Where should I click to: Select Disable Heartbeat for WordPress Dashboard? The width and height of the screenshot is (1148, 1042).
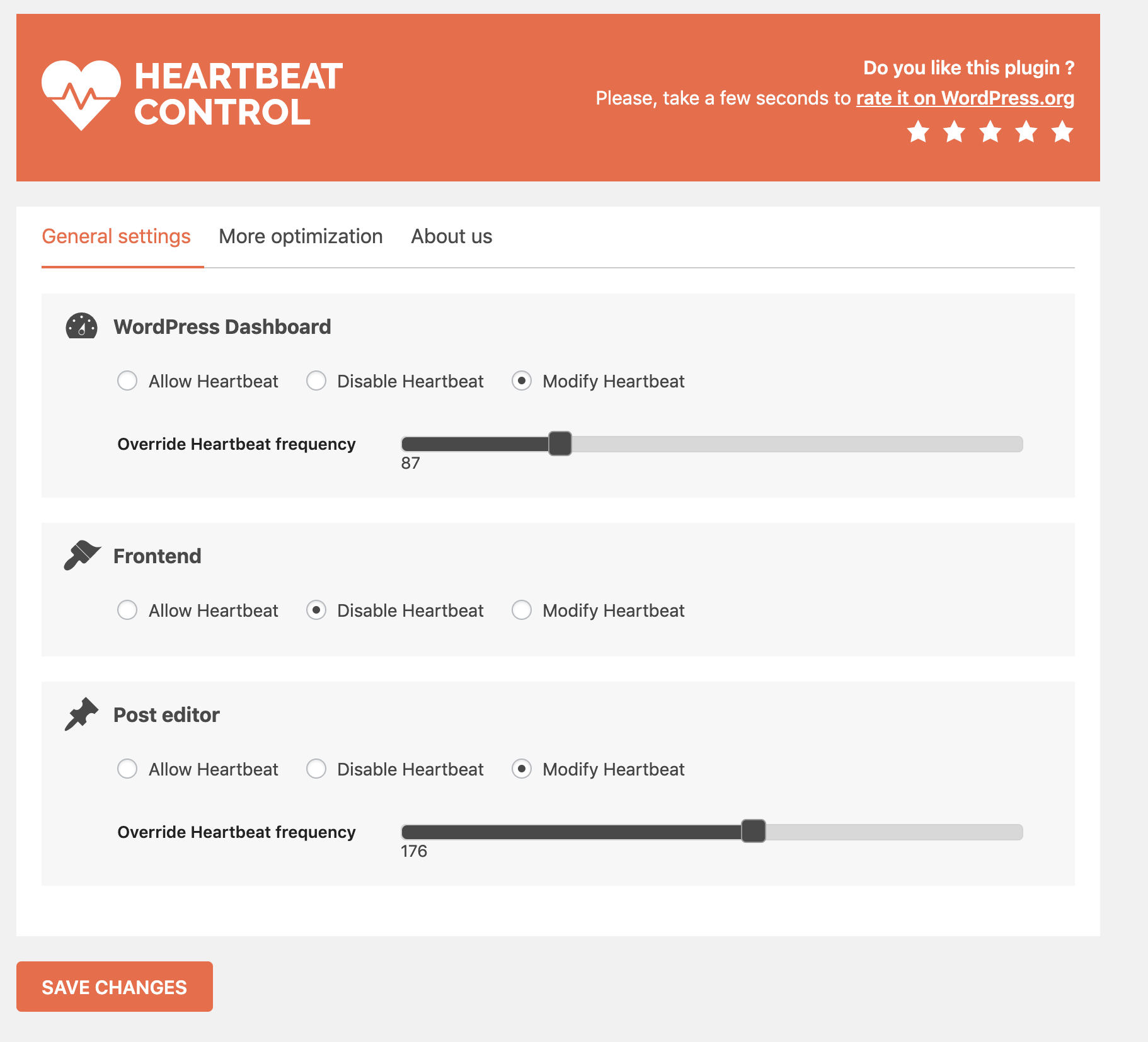click(316, 381)
